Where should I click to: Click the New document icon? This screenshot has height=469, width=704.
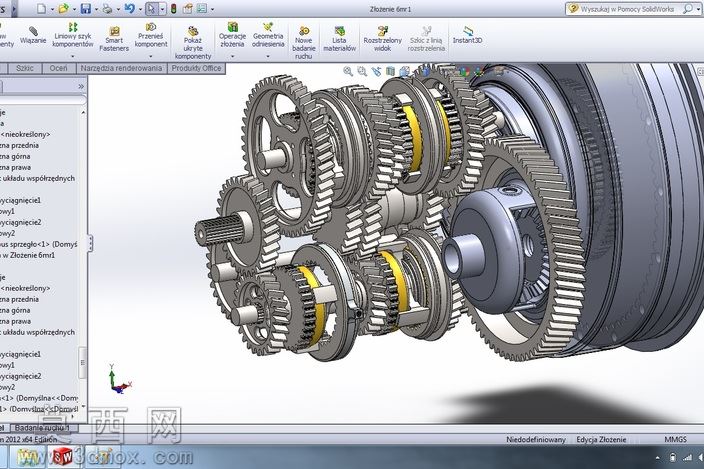41,9
